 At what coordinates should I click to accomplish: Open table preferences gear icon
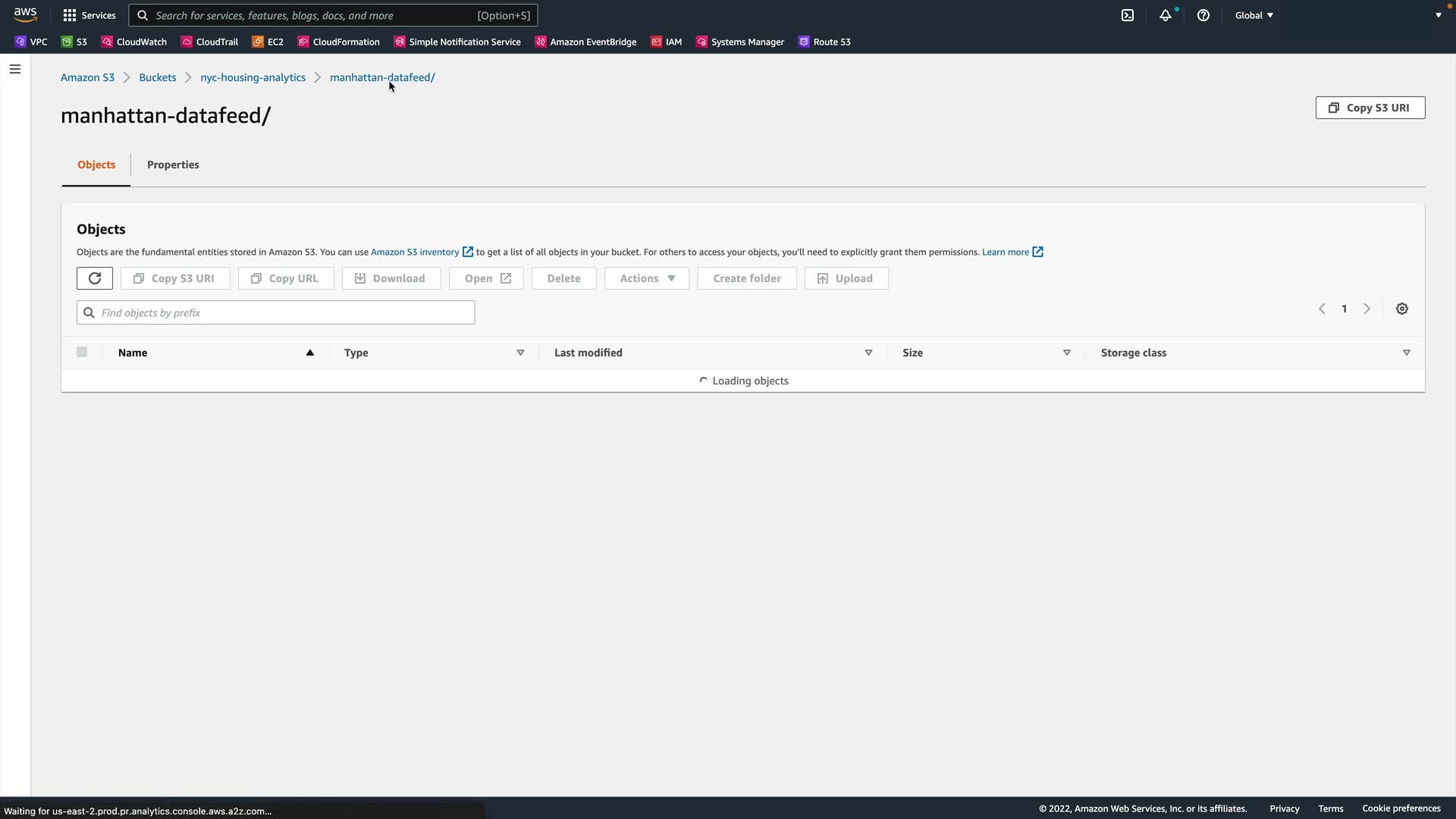[1402, 309]
